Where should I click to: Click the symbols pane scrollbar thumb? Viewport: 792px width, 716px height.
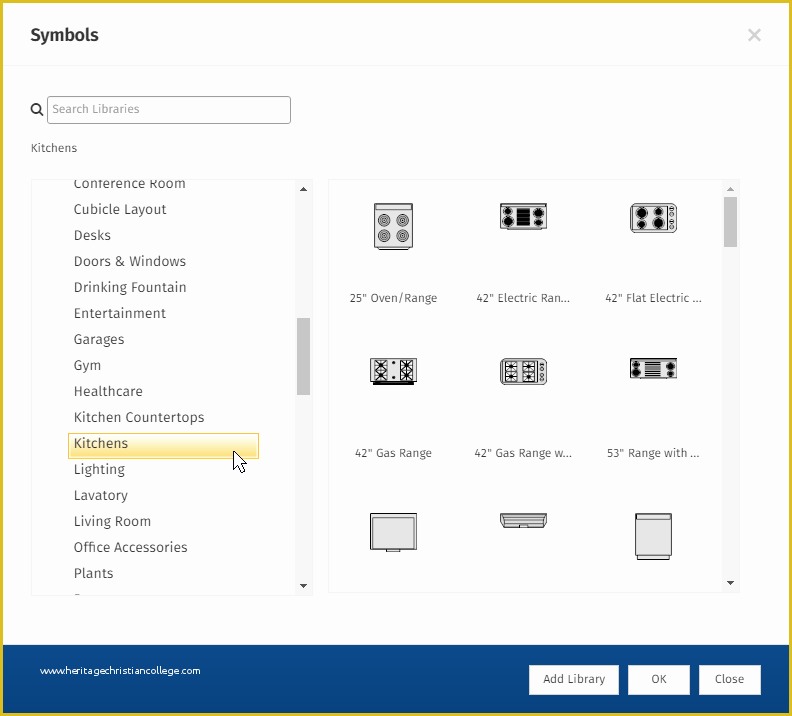click(x=730, y=222)
